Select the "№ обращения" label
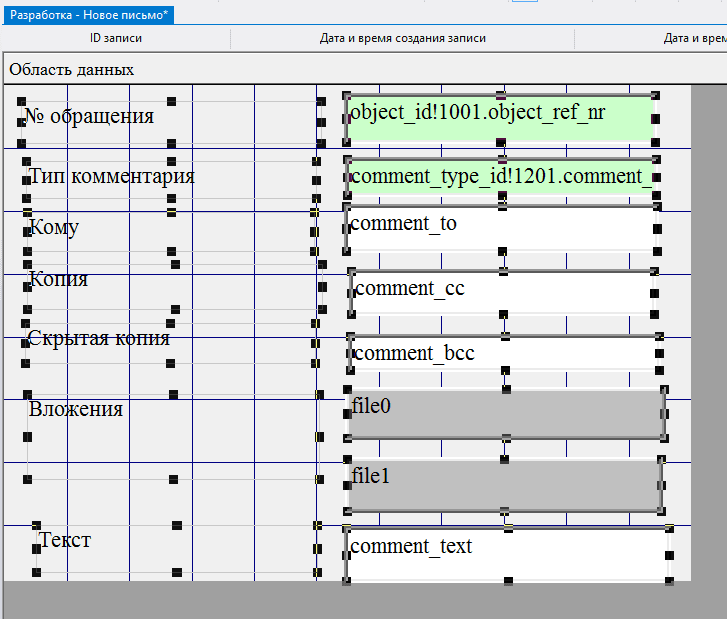The image size is (727, 619). pos(89,116)
